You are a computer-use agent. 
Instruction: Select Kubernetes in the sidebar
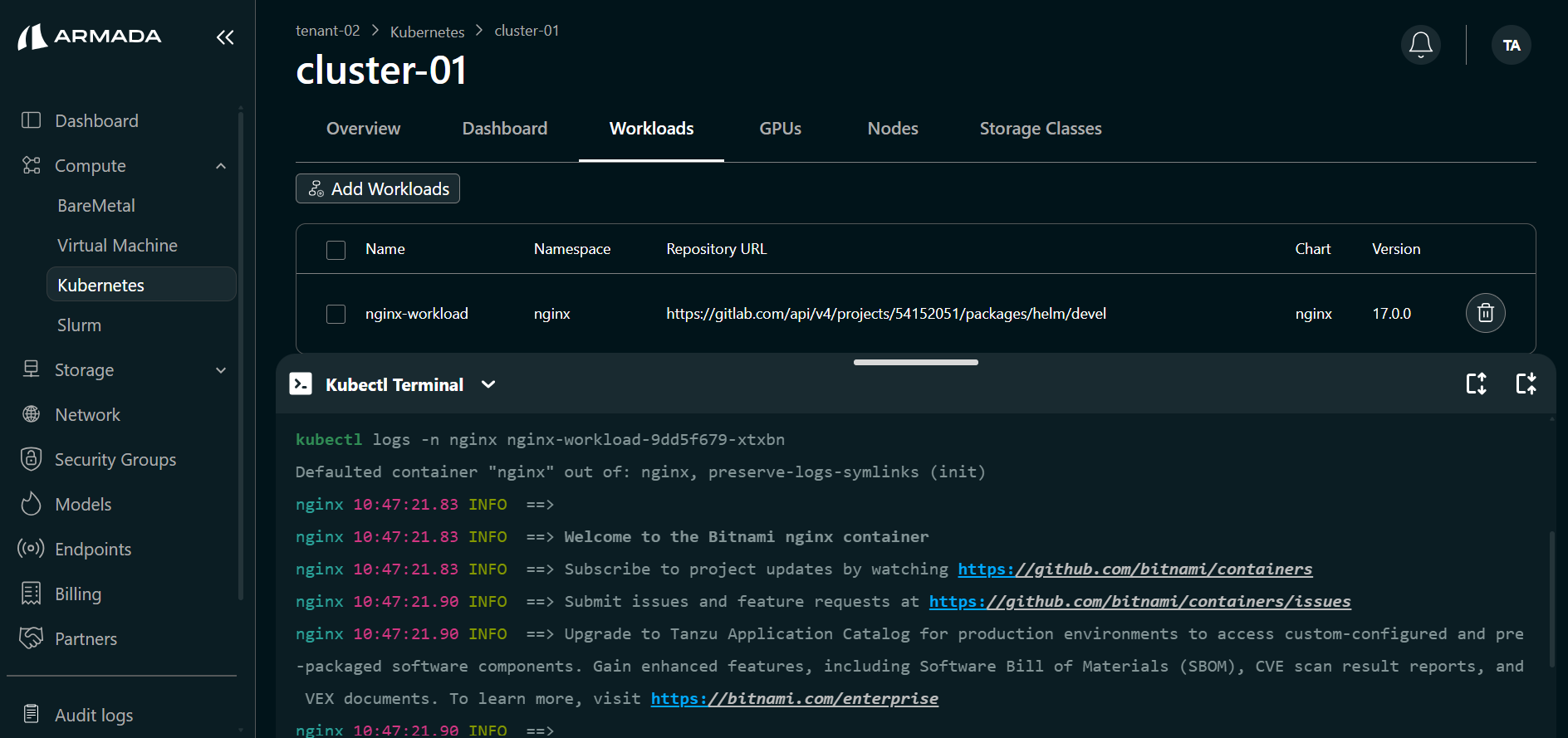(141, 285)
